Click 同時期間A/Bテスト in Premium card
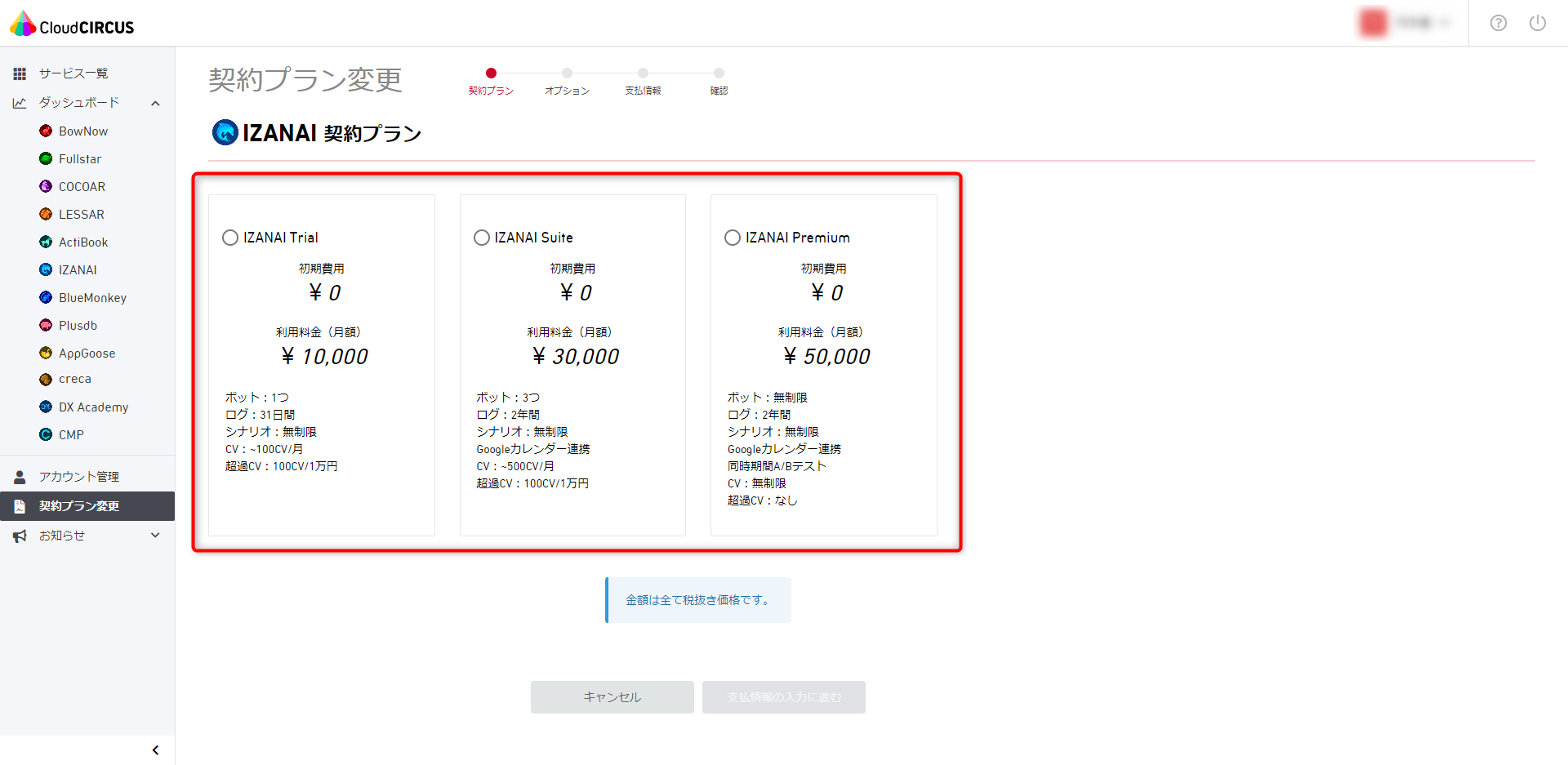This screenshot has width=1568, height=765. click(777, 466)
